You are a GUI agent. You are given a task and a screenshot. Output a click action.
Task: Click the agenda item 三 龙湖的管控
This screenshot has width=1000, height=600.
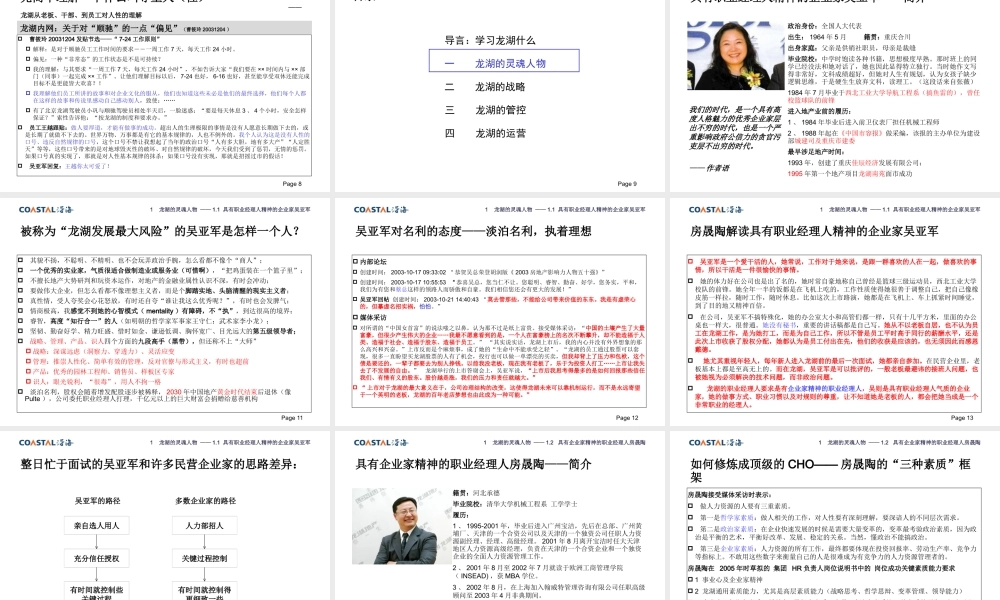pyautogui.click(x=485, y=110)
